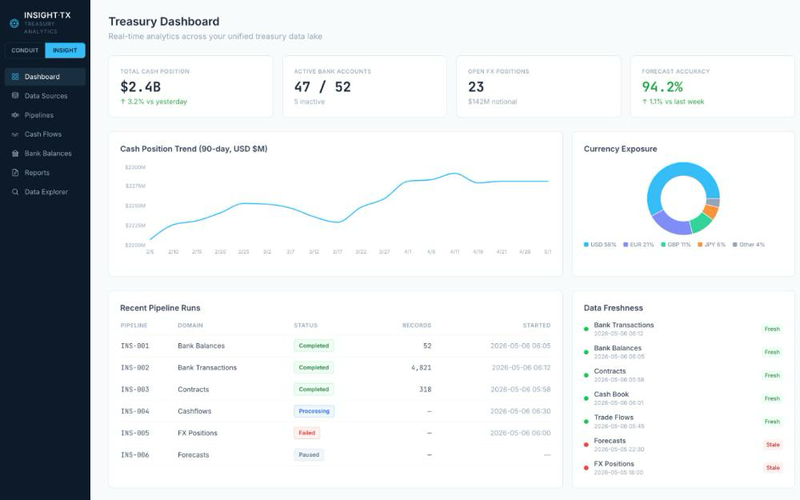The width and height of the screenshot is (800, 500).
Task: Click the Cash Book freshness entry
Action: click(x=683, y=398)
